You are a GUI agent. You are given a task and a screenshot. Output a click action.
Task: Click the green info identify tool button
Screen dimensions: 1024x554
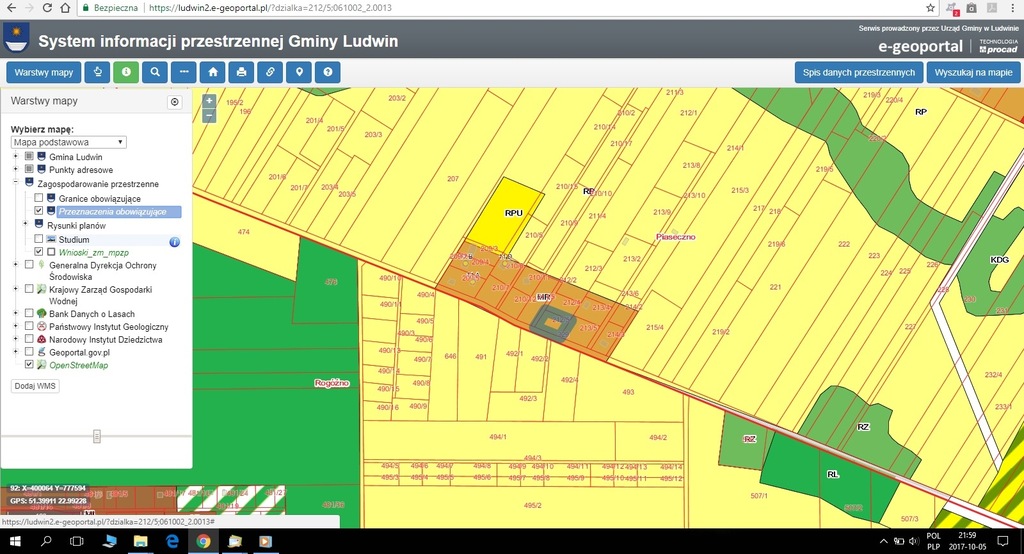(126, 73)
